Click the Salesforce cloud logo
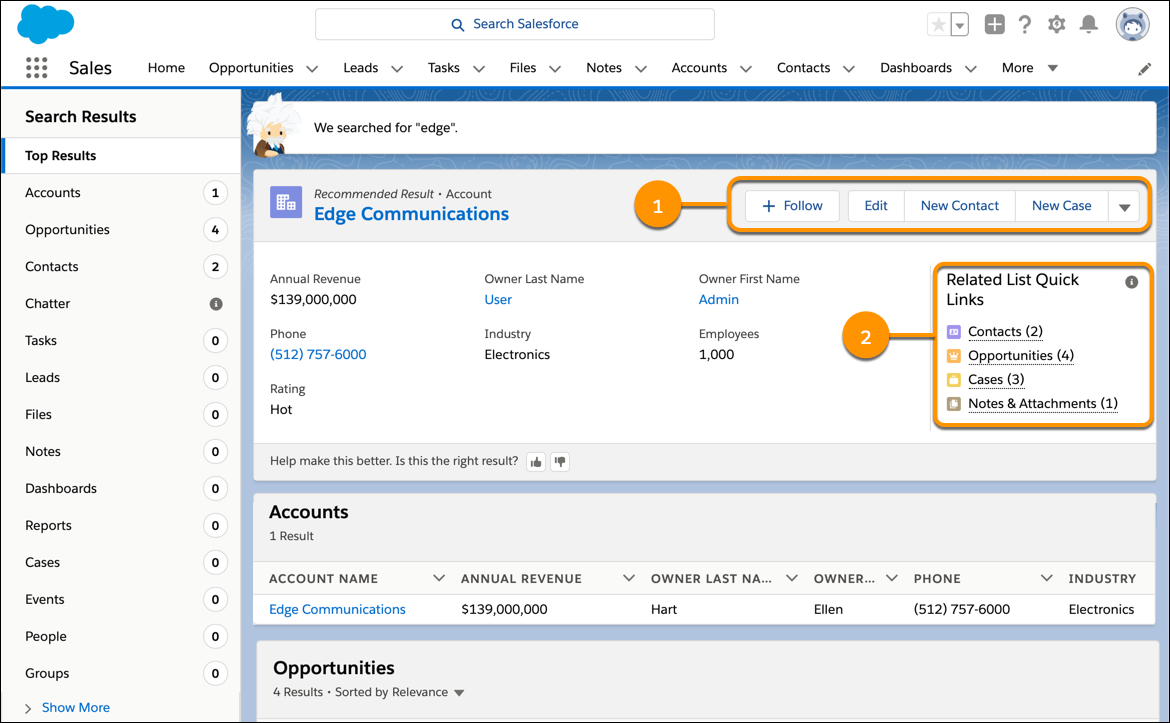Viewport: 1170px width, 723px height. [x=46, y=24]
